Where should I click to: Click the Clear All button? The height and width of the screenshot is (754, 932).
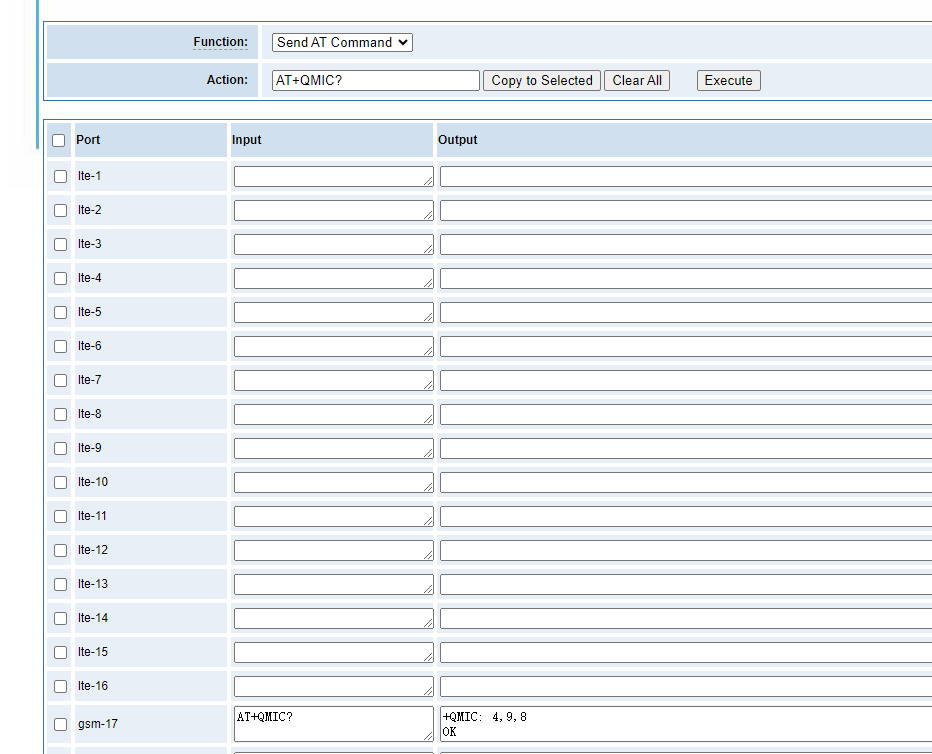pyautogui.click(x=637, y=80)
